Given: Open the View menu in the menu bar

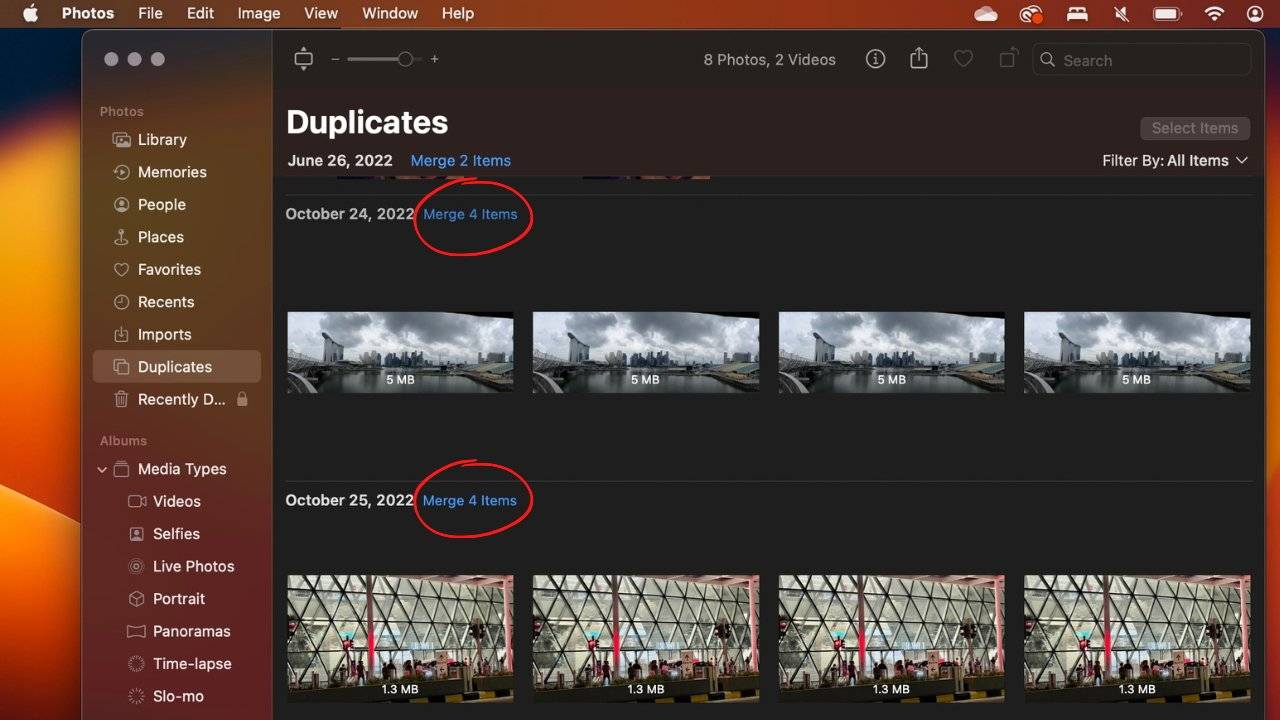Looking at the screenshot, I should pos(320,13).
